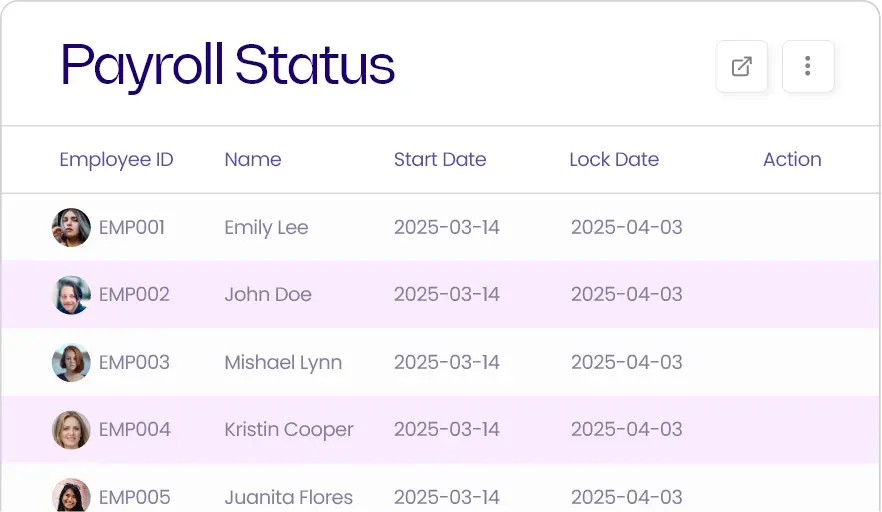
Task: Sort table by Start Date header
Action: pos(440,160)
